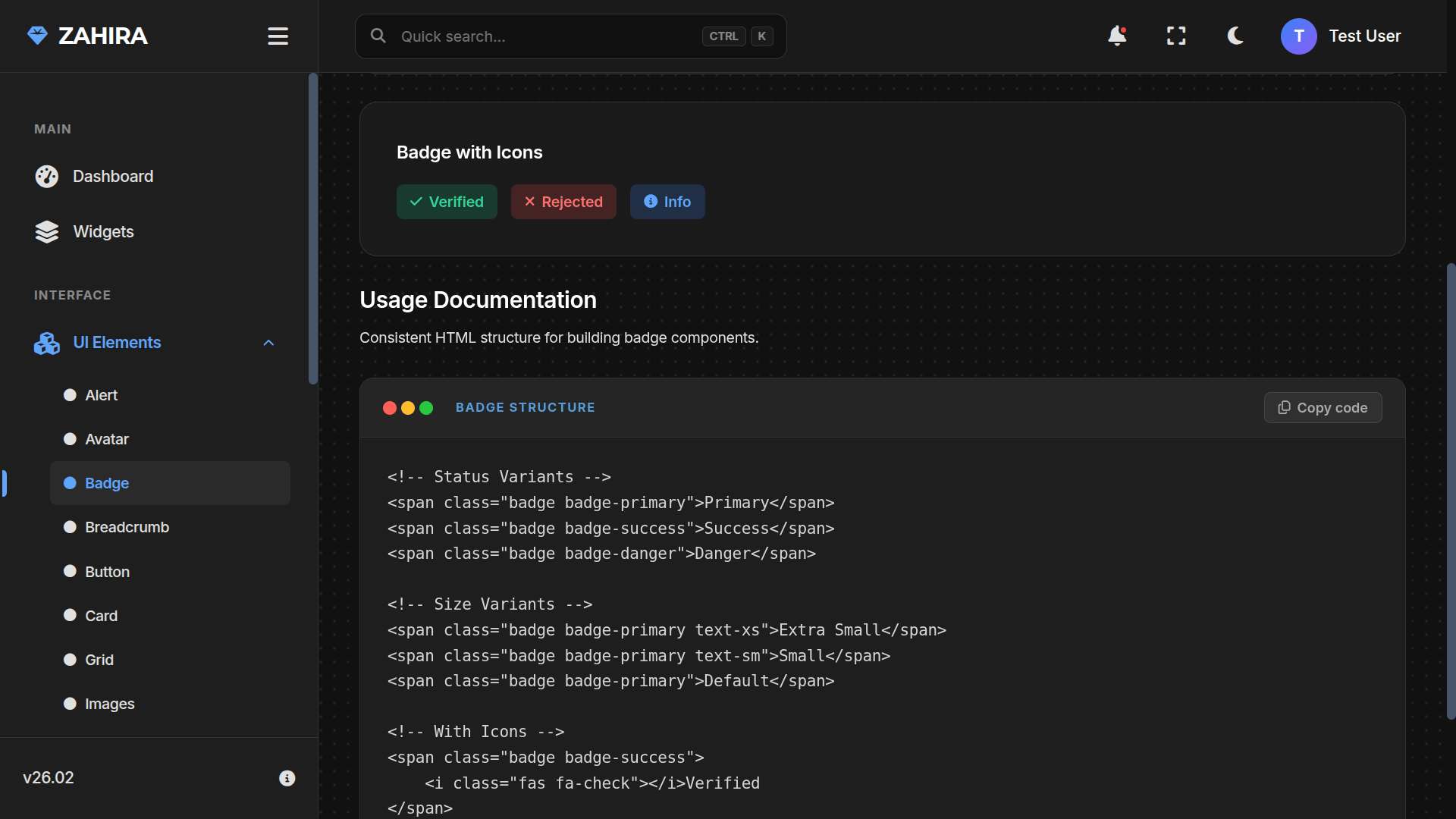This screenshot has height=819, width=1456.
Task: Click the Verified badge with checkmark
Action: click(x=447, y=202)
